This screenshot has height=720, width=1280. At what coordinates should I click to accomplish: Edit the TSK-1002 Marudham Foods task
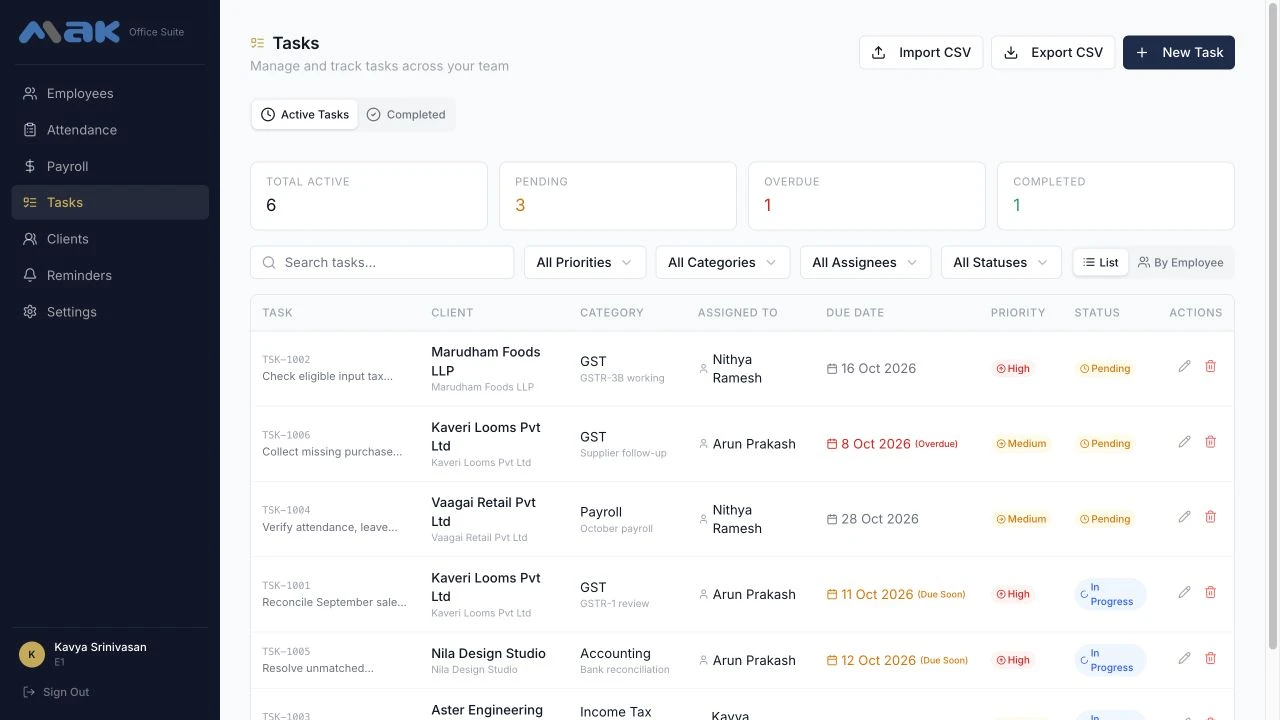[x=1184, y=367]
